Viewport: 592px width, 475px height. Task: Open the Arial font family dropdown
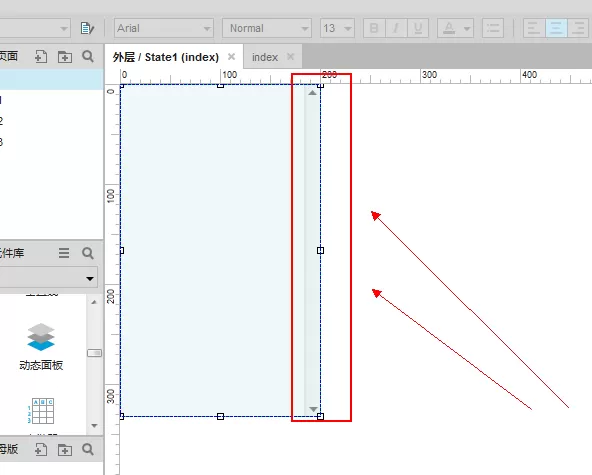click(x=164, y=28)
